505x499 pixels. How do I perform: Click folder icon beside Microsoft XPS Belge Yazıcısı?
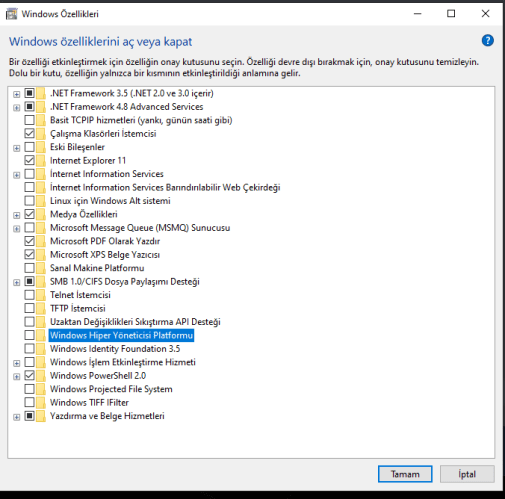coord(41,254)
